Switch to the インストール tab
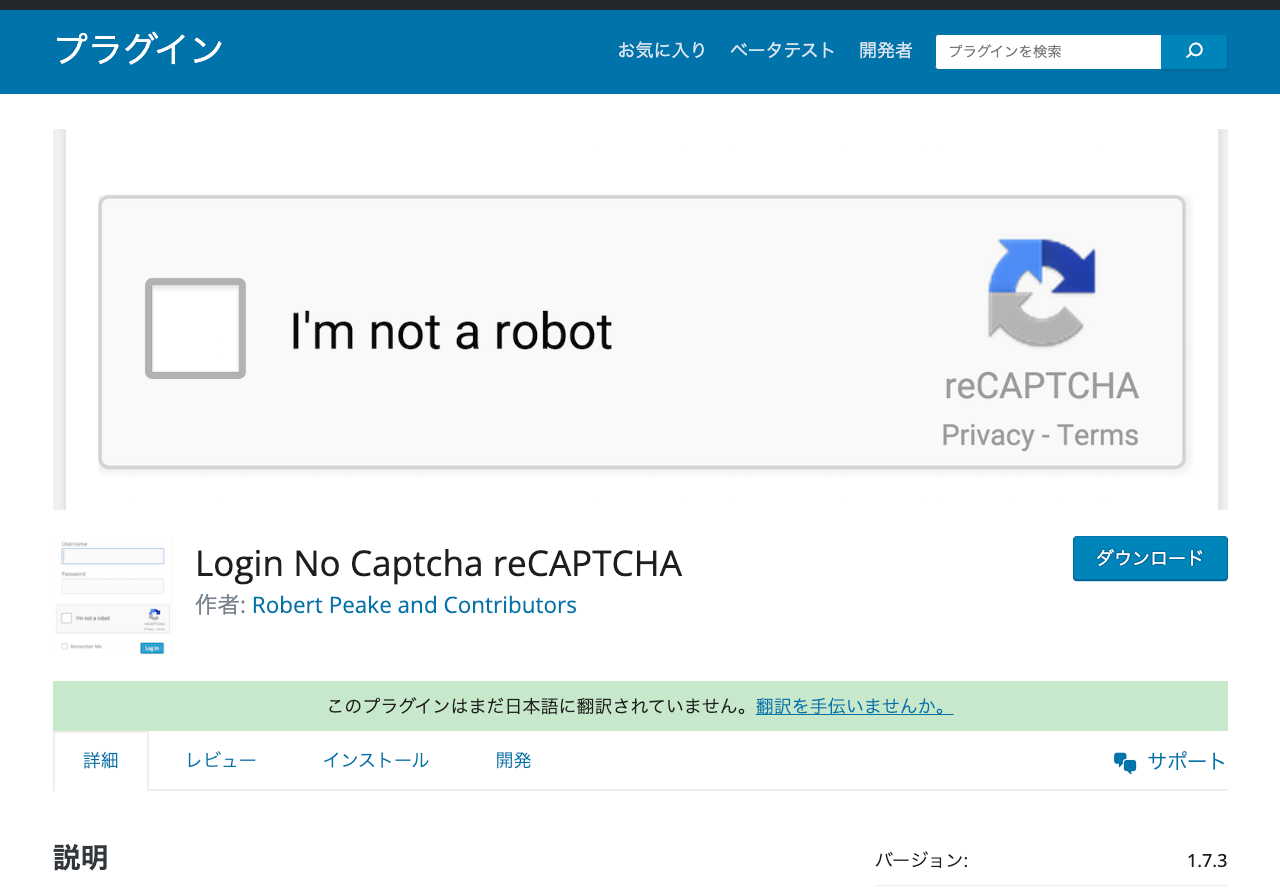This screenshot has width=1280, height=890. (x=376, y=761)
